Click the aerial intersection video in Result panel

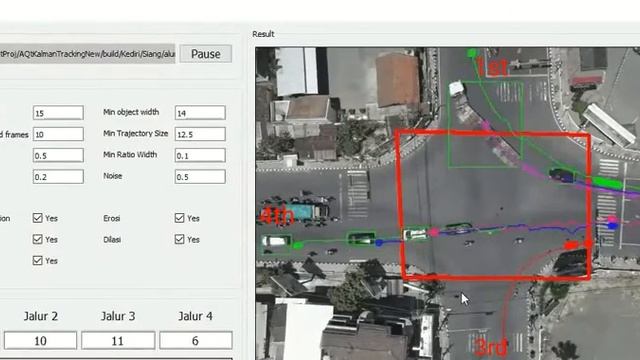click(x=447, y=204)
